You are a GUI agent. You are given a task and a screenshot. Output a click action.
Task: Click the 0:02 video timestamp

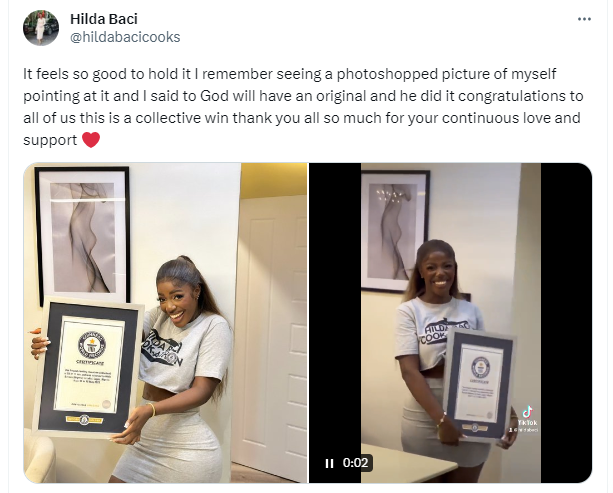tap(355, 463)
